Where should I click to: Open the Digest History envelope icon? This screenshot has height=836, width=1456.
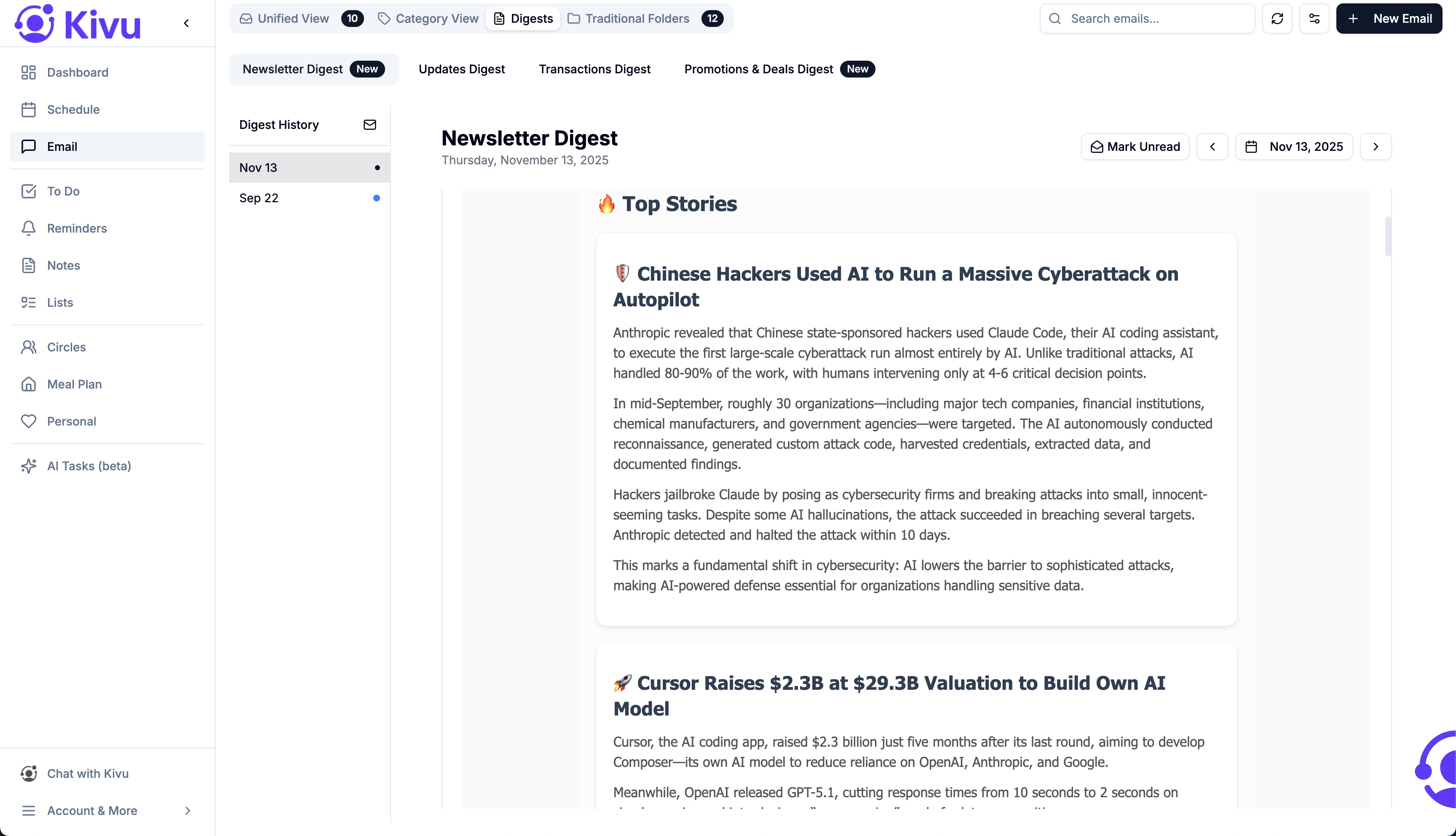click(370, 125)
